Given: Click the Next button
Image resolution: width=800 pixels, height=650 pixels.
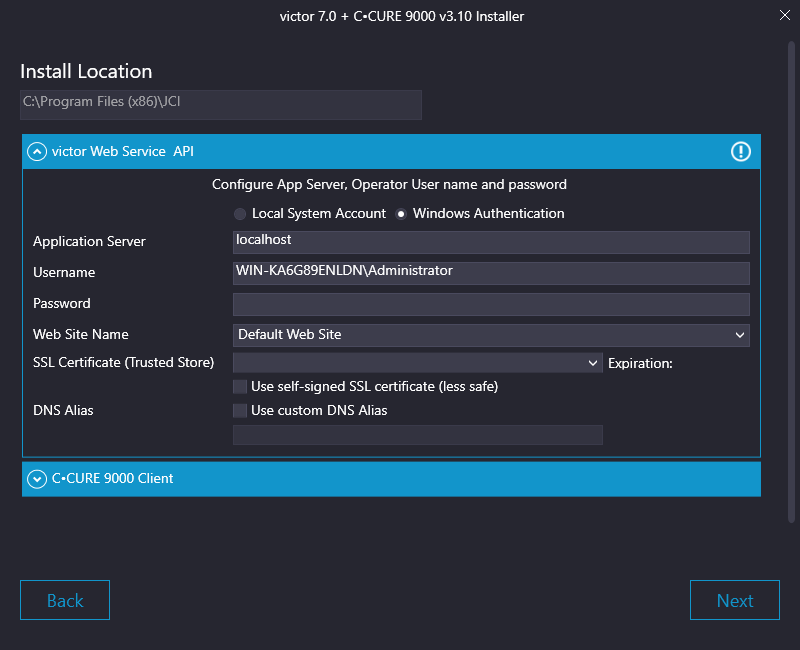Looking at the screenshot, I should 735,600.
